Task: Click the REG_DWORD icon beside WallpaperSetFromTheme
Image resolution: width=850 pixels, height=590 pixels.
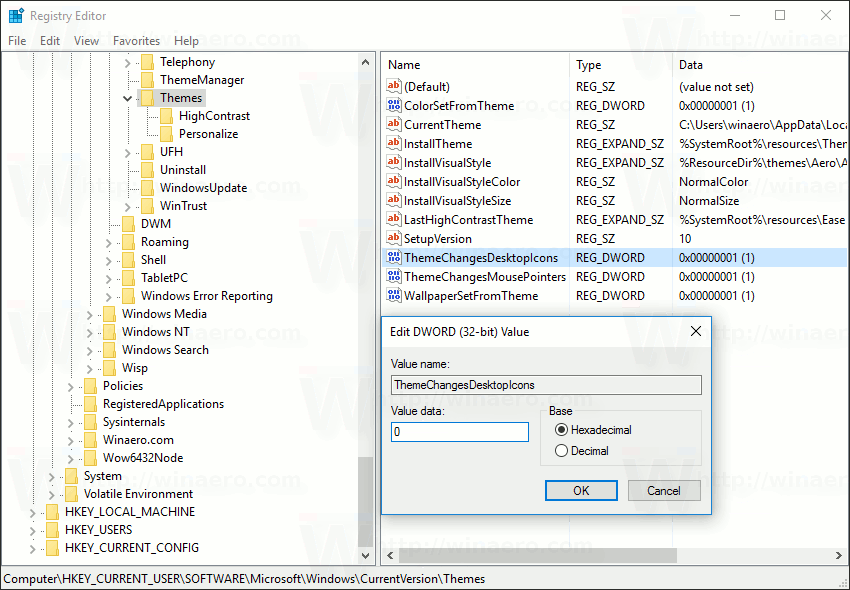Action: pos(393,295)
